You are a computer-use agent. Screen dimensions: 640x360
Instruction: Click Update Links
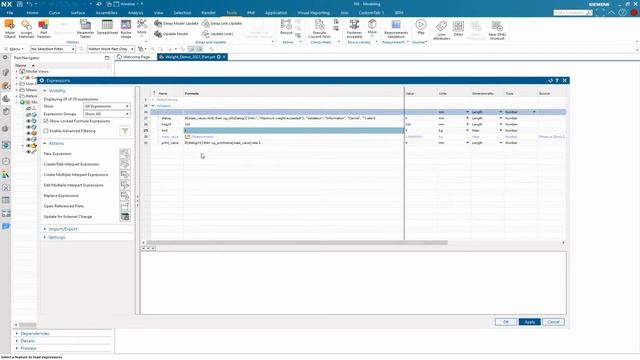tap(218, 34)
